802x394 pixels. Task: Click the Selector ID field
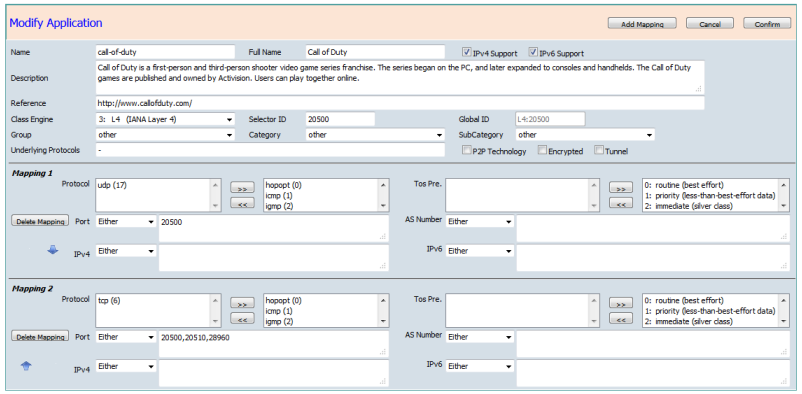point(340,119)
